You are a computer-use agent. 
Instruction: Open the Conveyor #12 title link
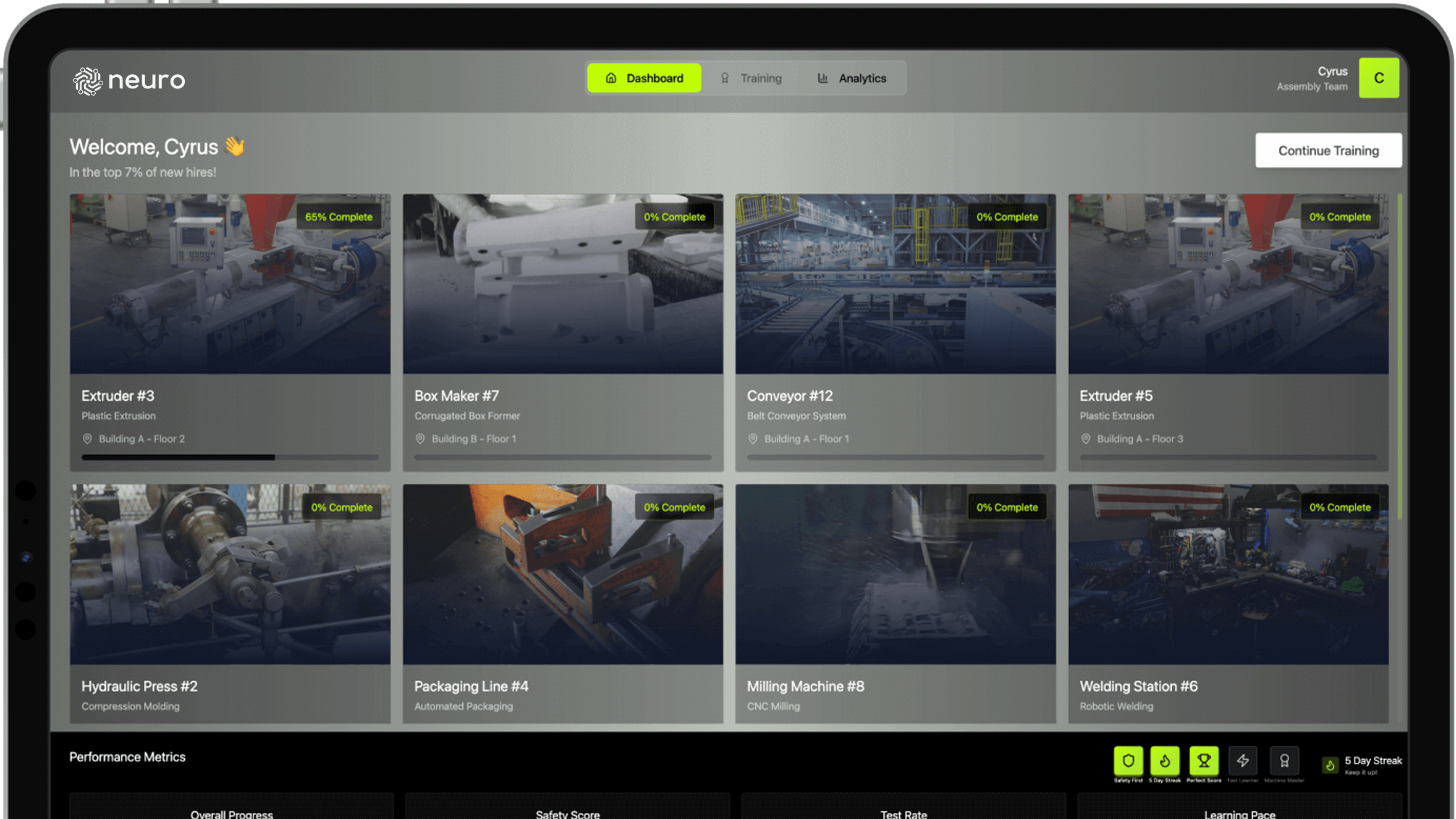tap(789, 396)
